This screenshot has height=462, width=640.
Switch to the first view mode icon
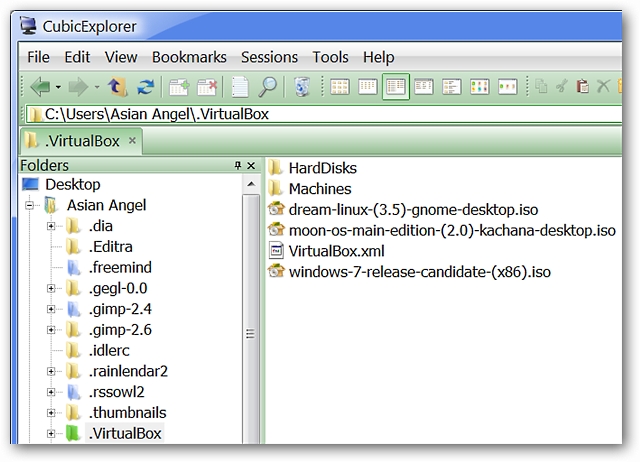point(339,87)
